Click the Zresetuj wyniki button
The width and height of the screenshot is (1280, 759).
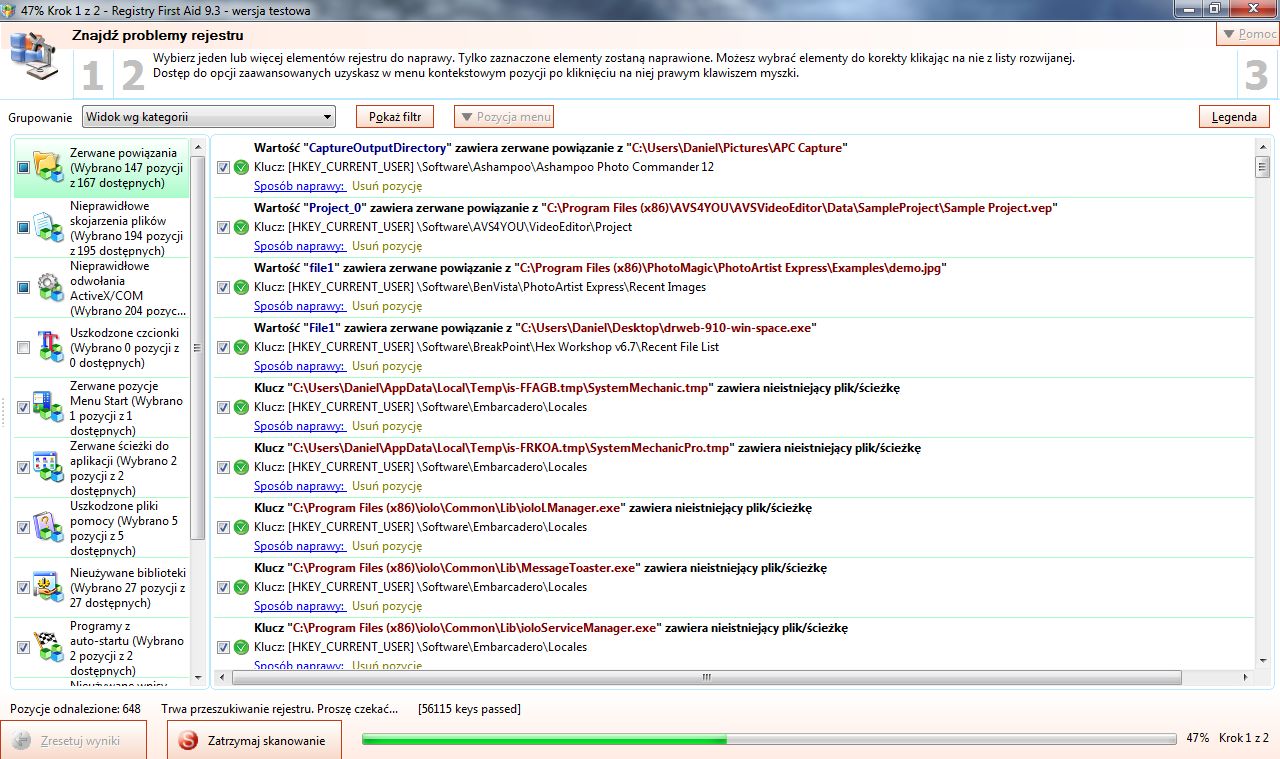pos(74,741)
